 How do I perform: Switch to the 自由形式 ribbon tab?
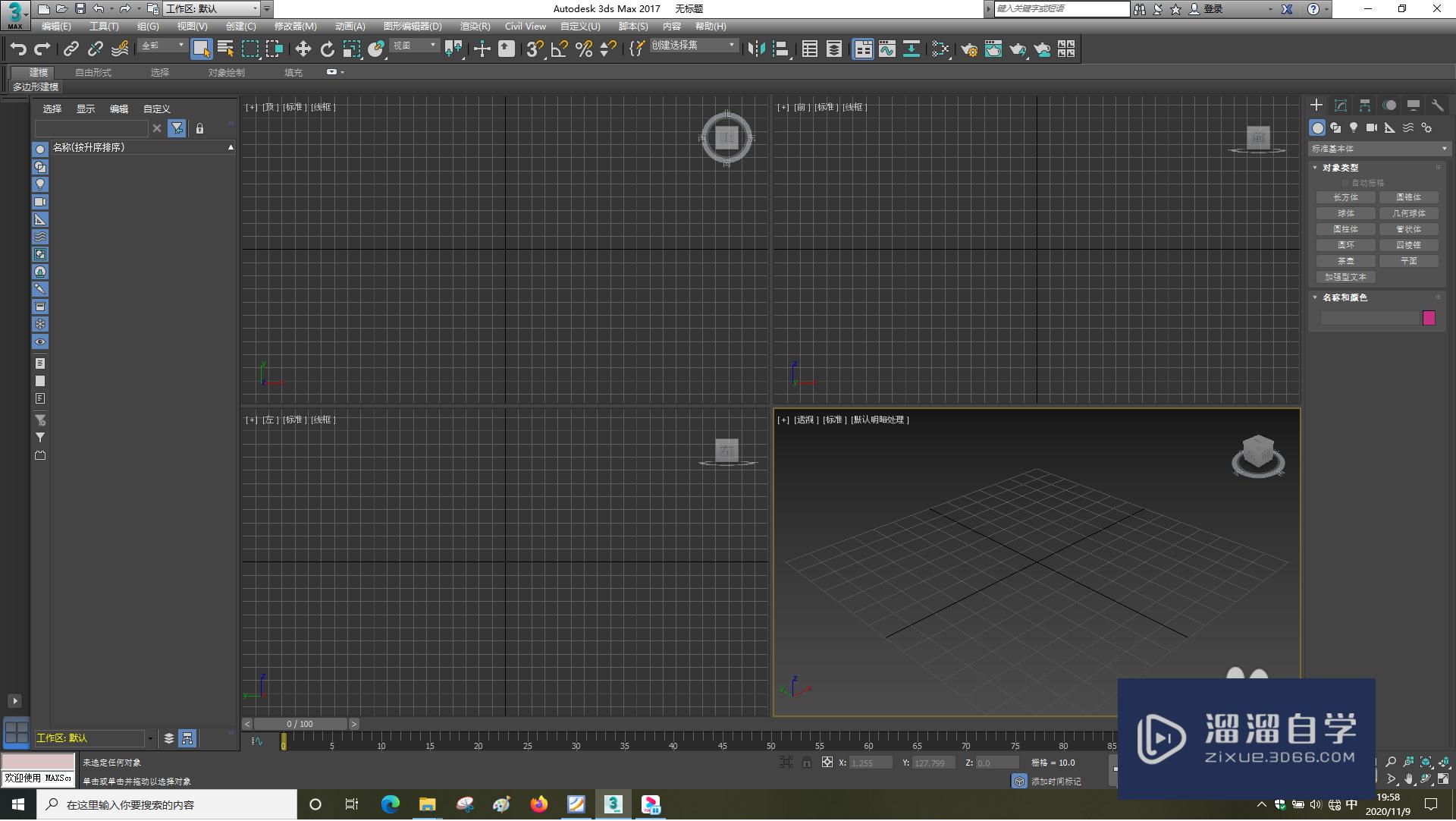tap(93, 73)
